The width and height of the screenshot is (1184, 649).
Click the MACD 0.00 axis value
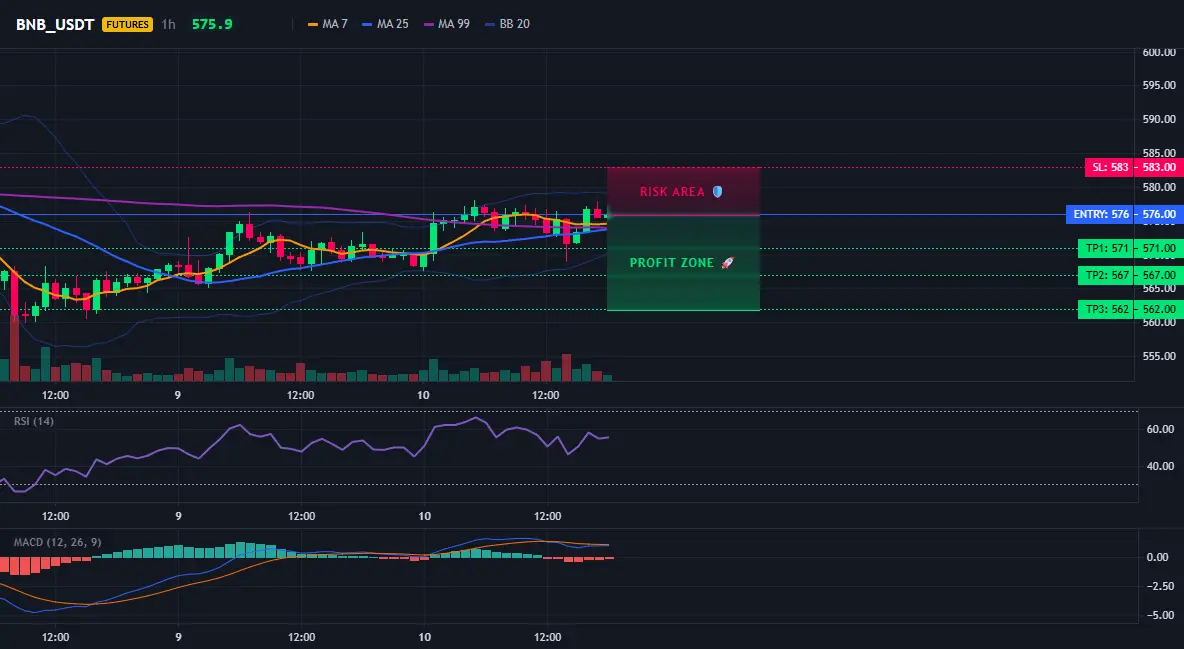tap(1158, 557)
